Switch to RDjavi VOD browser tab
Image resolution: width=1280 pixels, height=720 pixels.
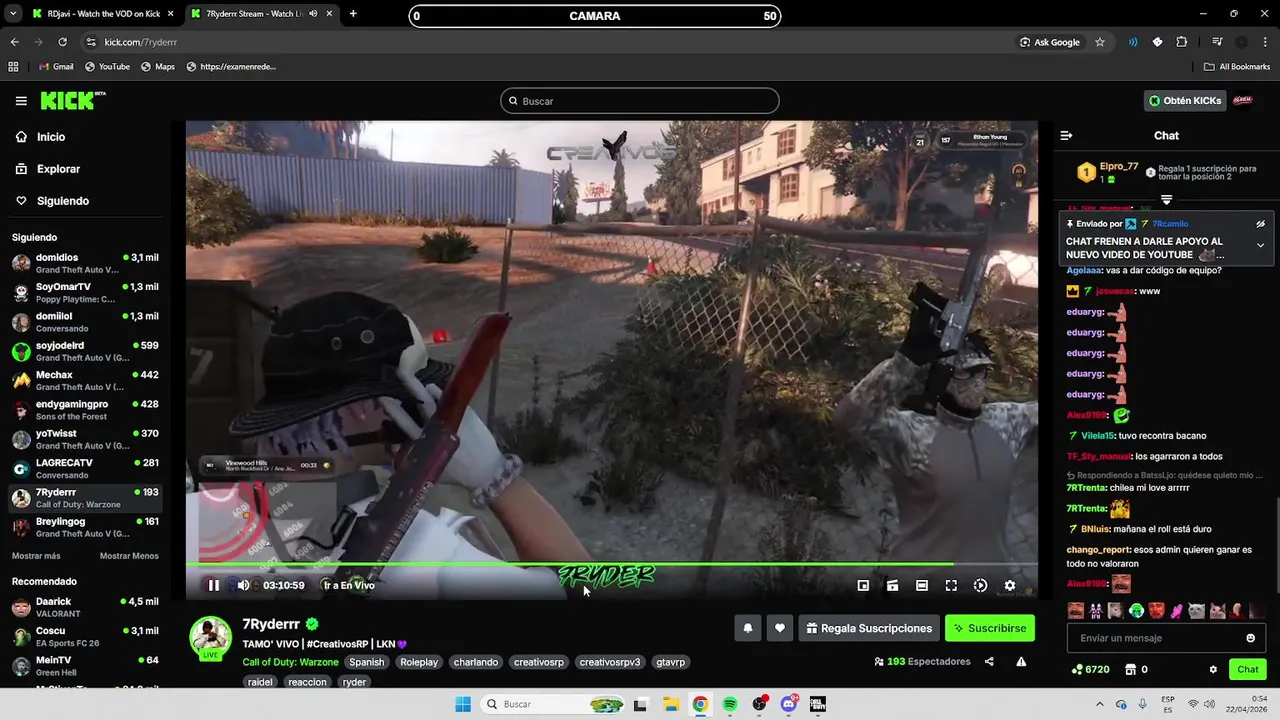click(103, 14)
